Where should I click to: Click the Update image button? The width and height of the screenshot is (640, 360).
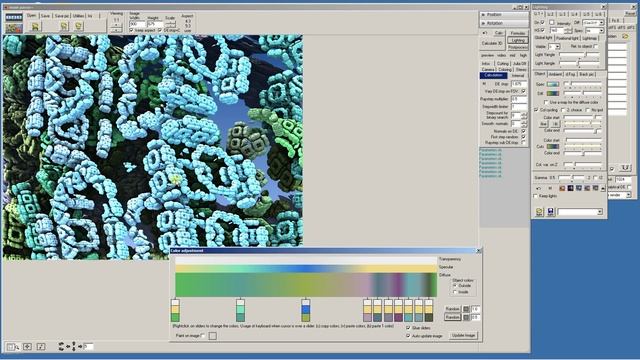[463, 335]
